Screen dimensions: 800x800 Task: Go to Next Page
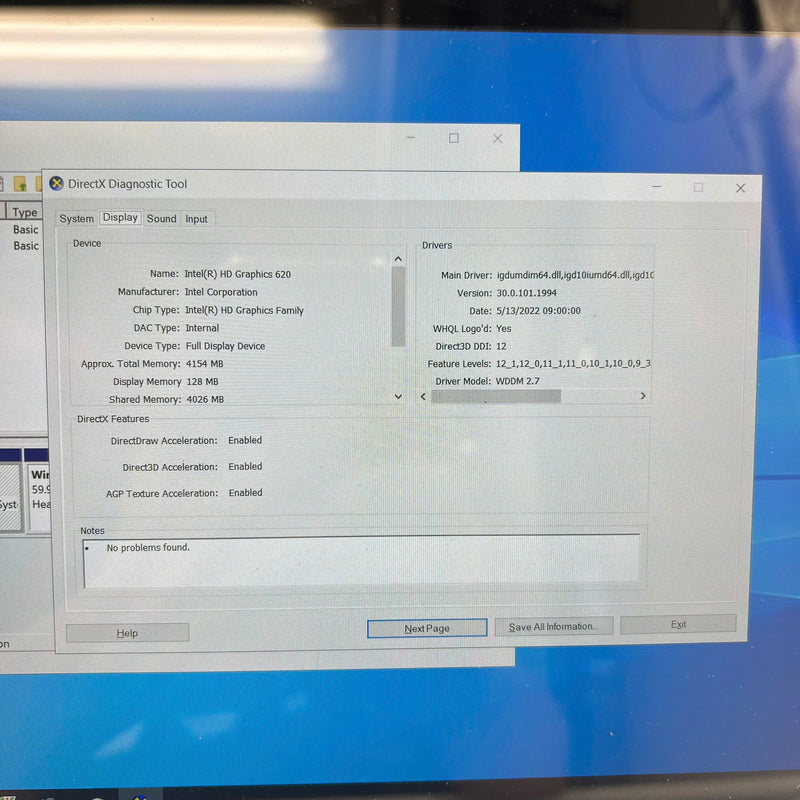coord(427,629)
